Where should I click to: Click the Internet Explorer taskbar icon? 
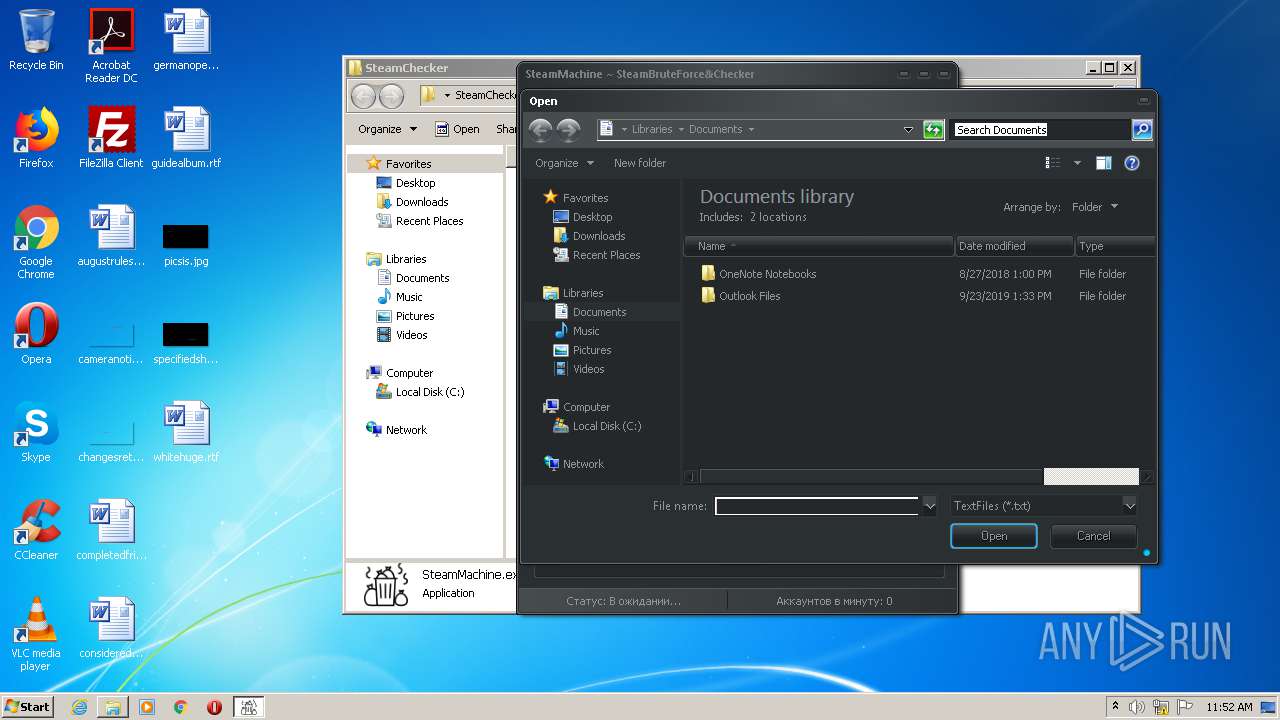pos(80,706)
